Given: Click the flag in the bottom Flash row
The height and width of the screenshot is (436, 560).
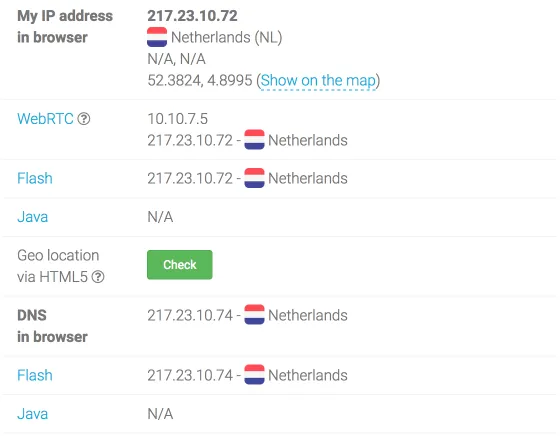Looking at the screenshot, I should [254, 375].
